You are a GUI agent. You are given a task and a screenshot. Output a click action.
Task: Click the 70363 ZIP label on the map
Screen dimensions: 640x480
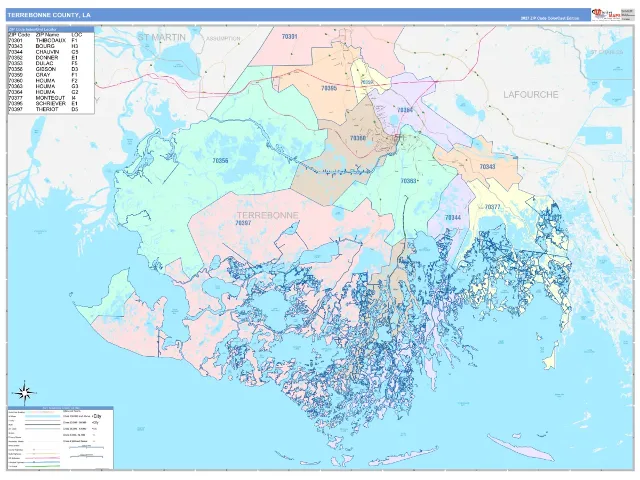tap(408, 181)
